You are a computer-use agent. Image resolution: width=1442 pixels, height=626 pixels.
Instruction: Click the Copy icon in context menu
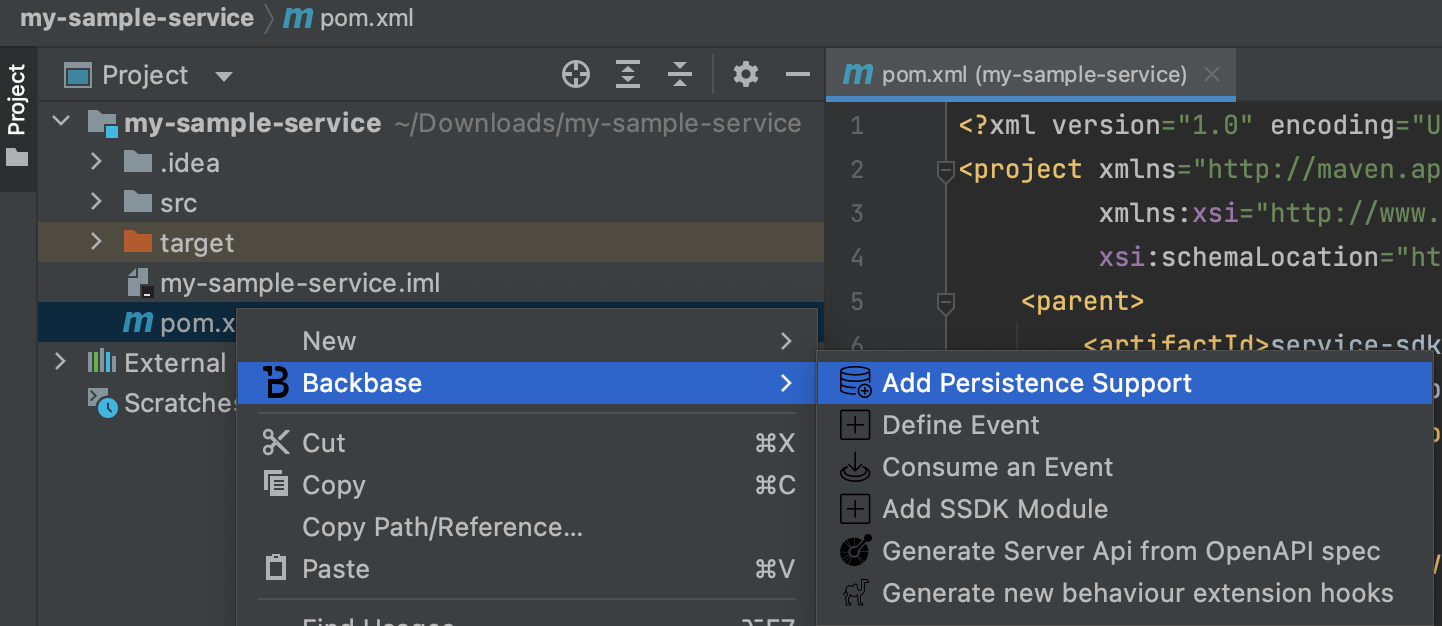[275, 484]
